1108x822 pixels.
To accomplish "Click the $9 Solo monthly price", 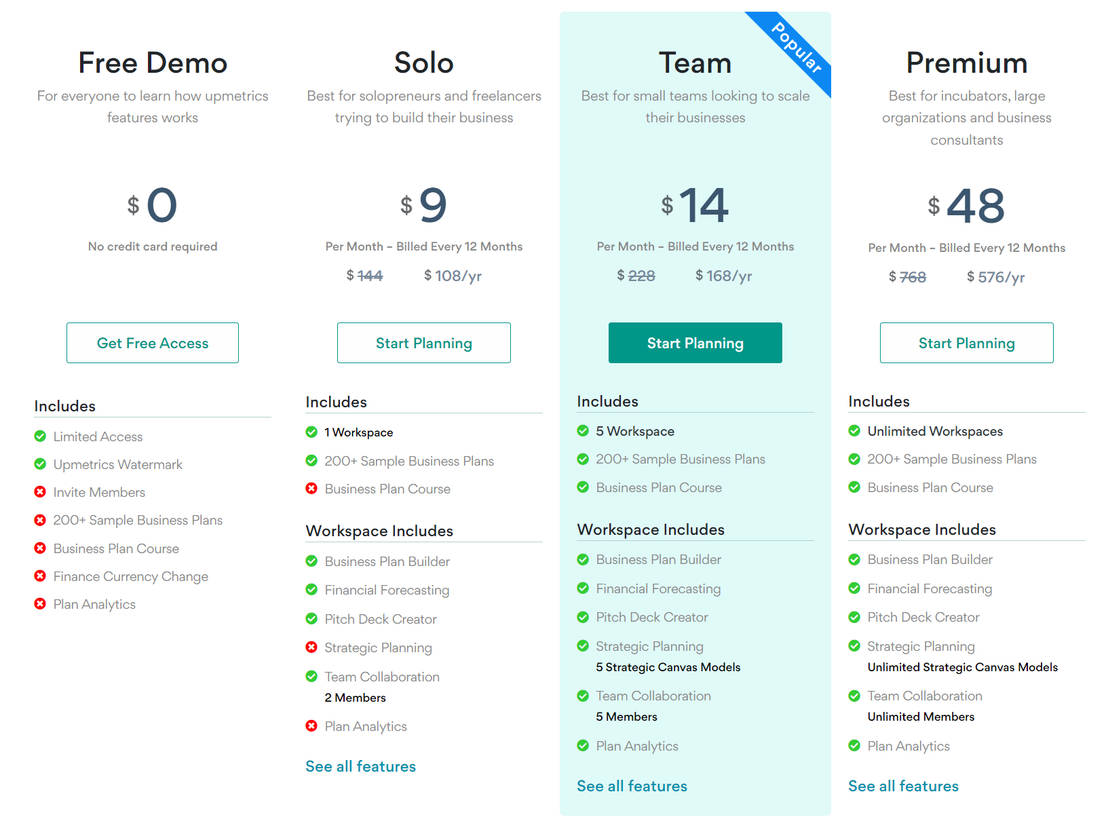I will pos(423,205).
